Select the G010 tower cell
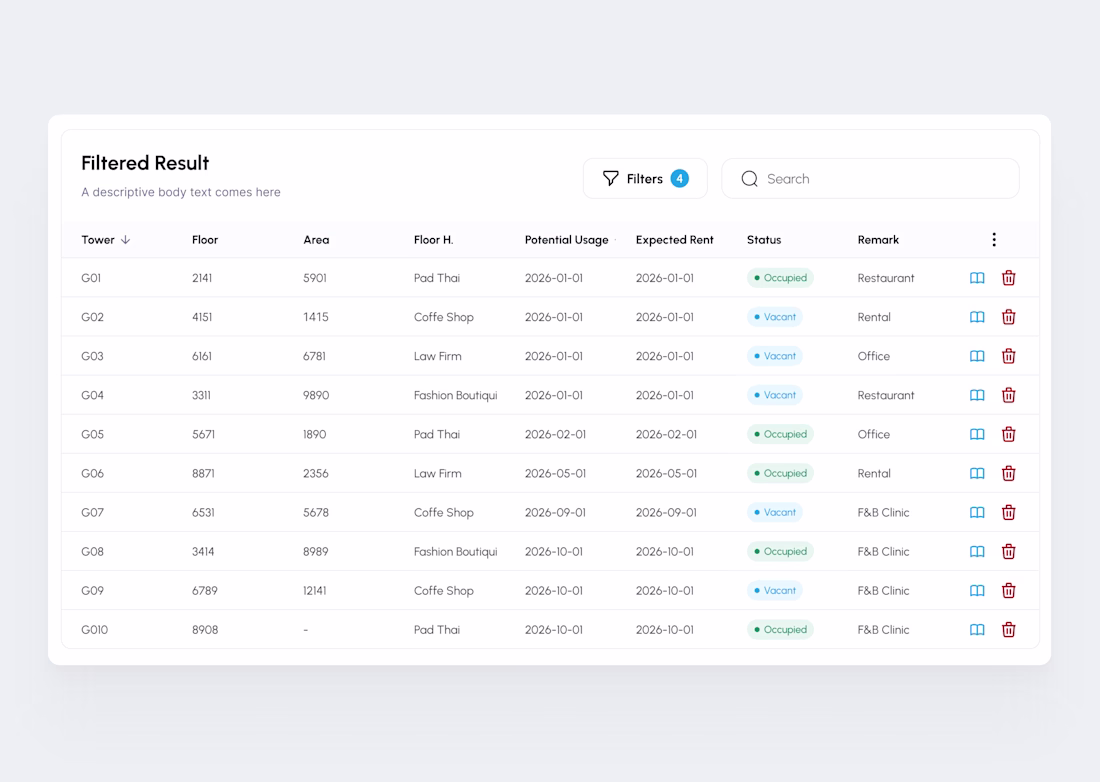Image resolution: width=1100 pixels, height=782 pixels. 95,630
